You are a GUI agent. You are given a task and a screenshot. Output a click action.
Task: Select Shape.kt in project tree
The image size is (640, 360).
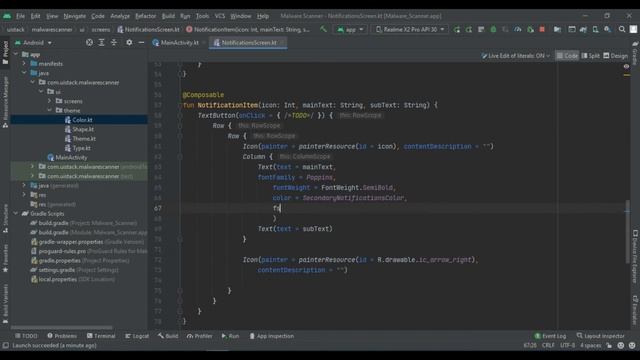pyautogui.click(x=83, y=129)
